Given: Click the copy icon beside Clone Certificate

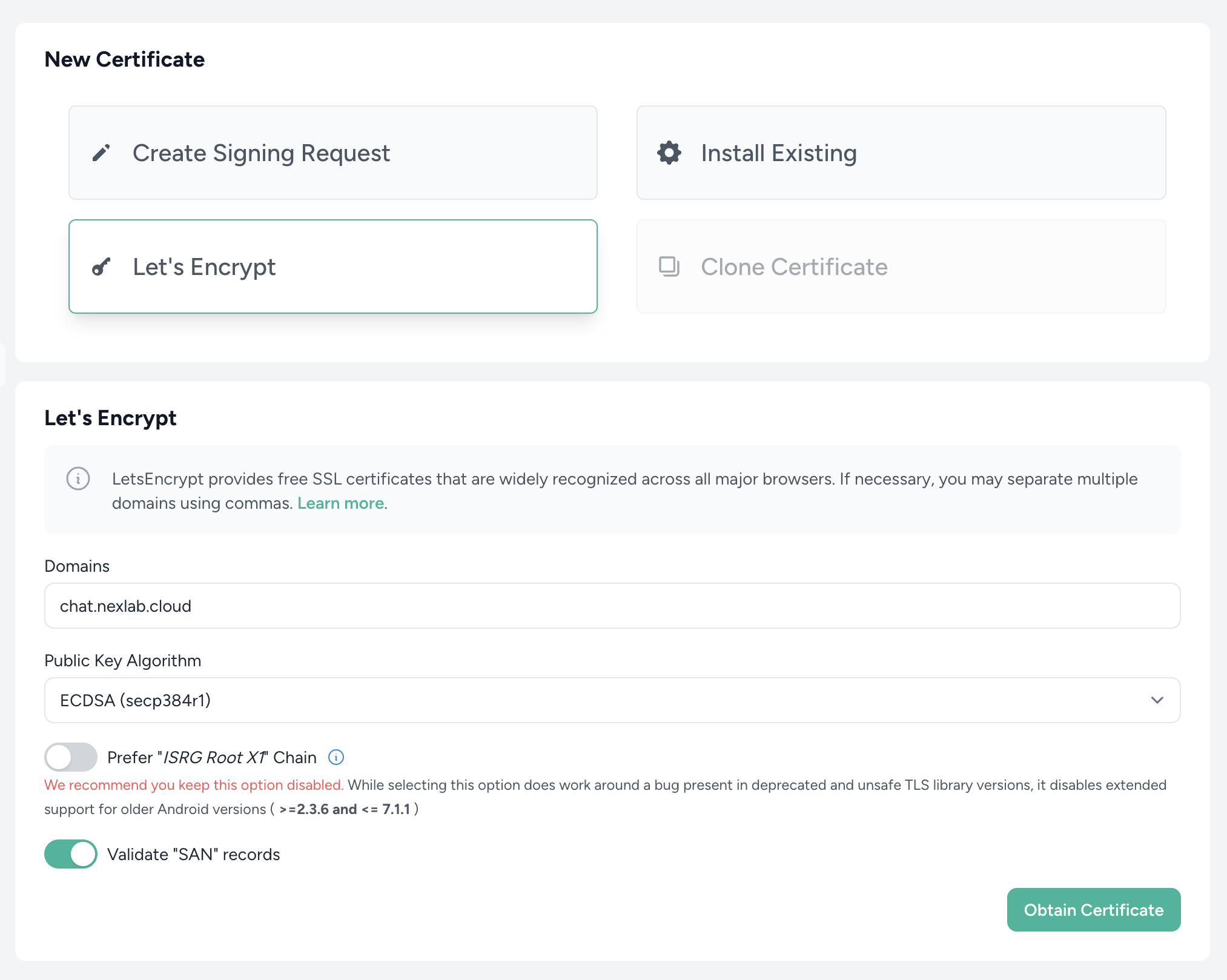Looking at the screenshot, I should (669, 267).
